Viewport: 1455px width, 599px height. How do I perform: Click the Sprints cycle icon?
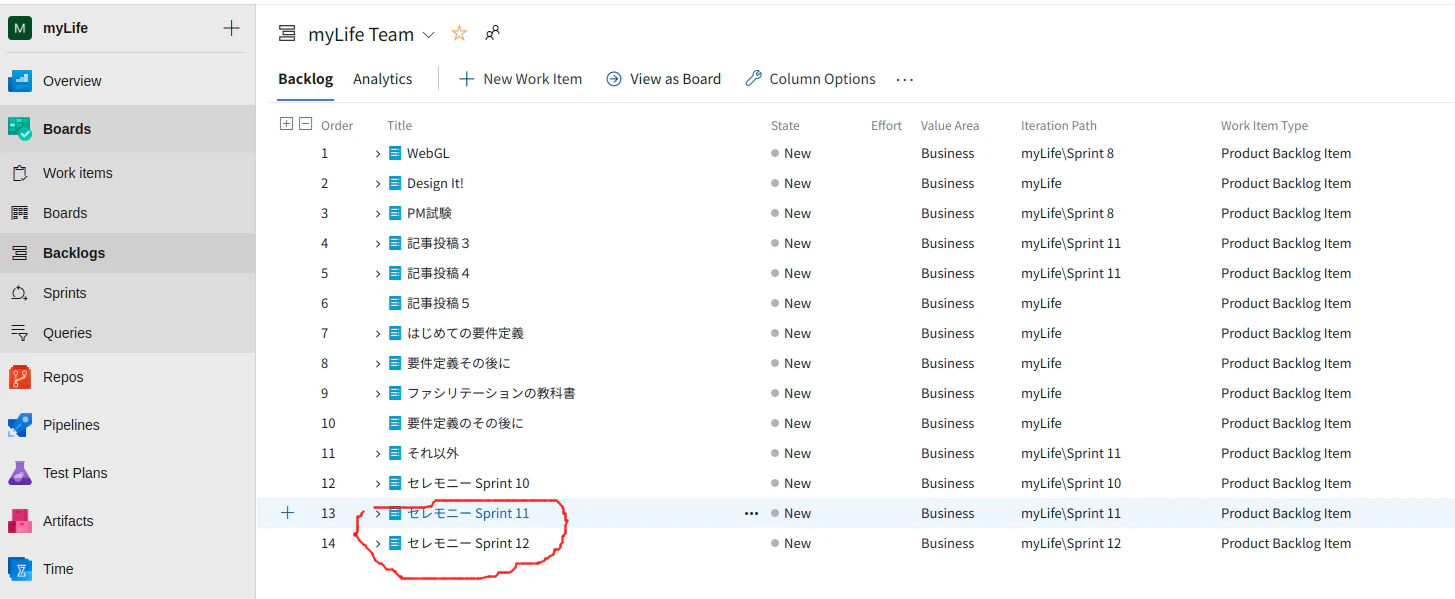pos(19,293)
